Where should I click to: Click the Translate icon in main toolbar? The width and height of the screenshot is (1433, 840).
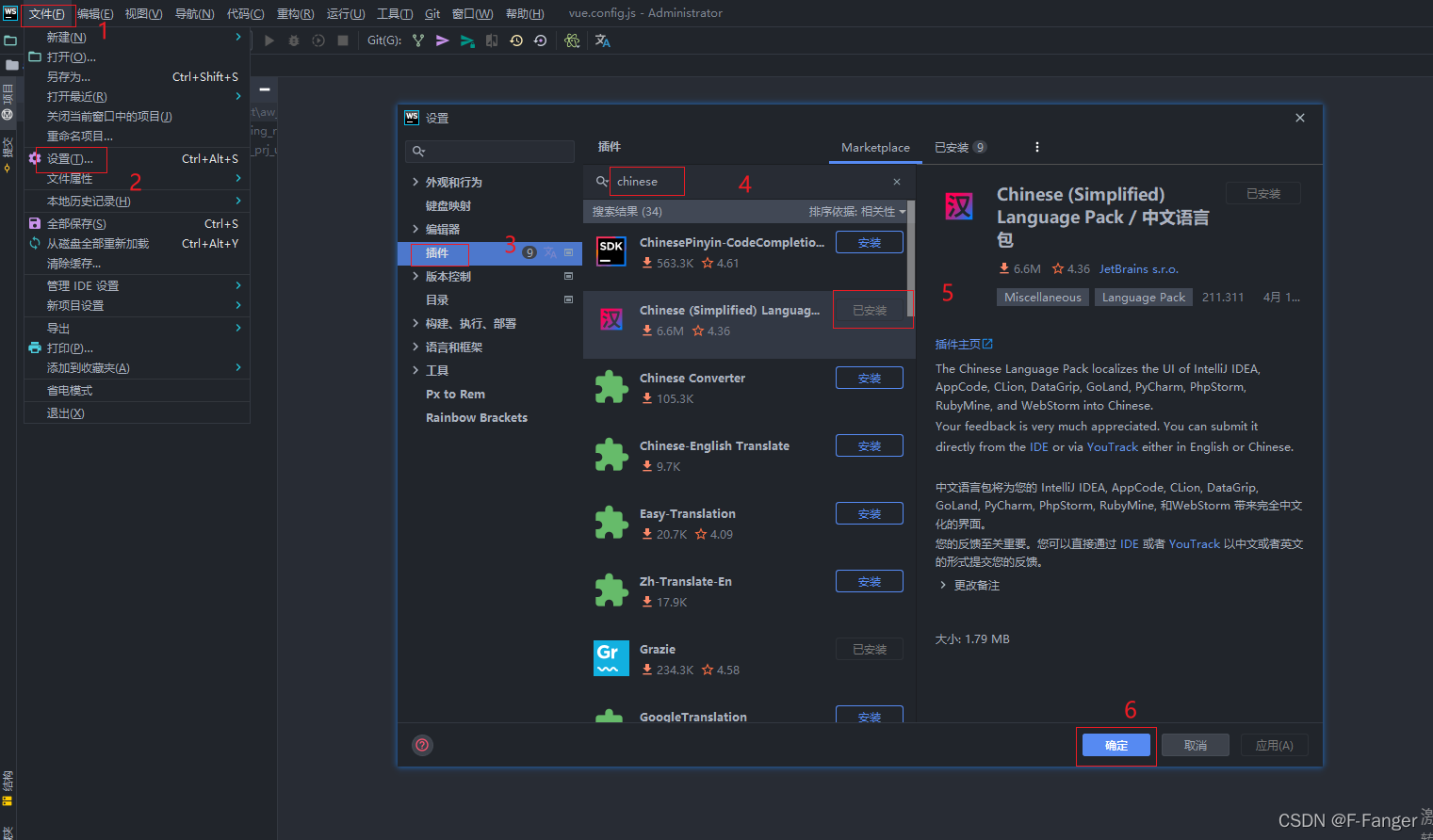pyautogui.click(x=603, y=40)
